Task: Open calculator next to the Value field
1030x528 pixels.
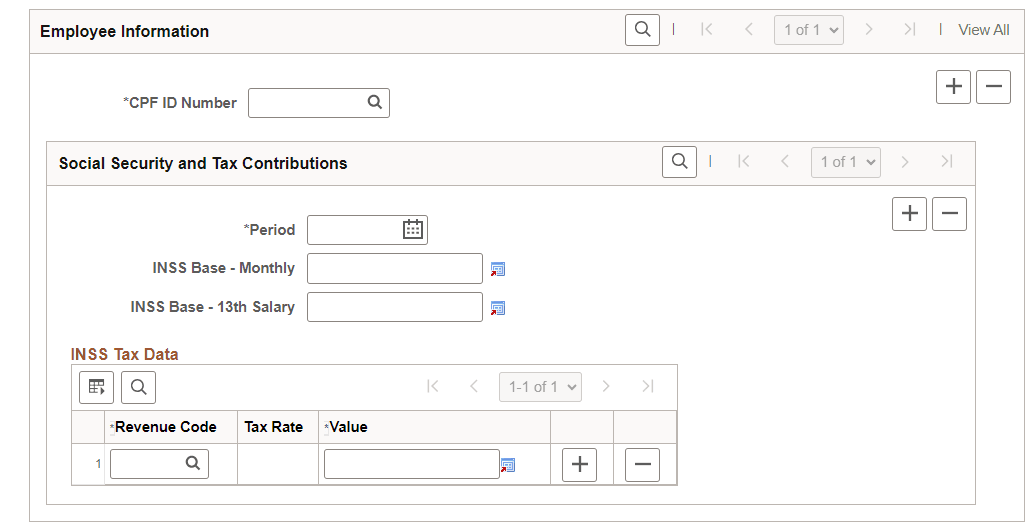Action: pyautogui.click(x=508, y=465)
